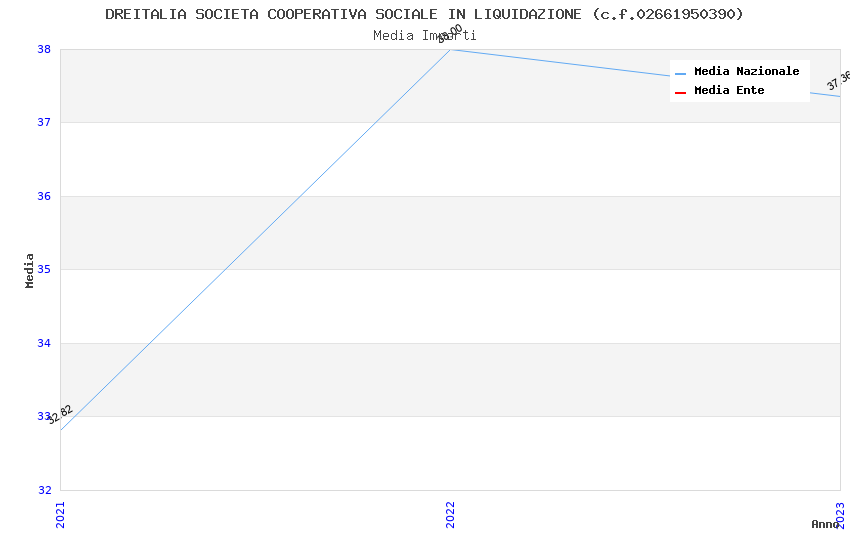Click the 2023 x-axis label
Screen dimensions: 850x550
pos(840,515)
